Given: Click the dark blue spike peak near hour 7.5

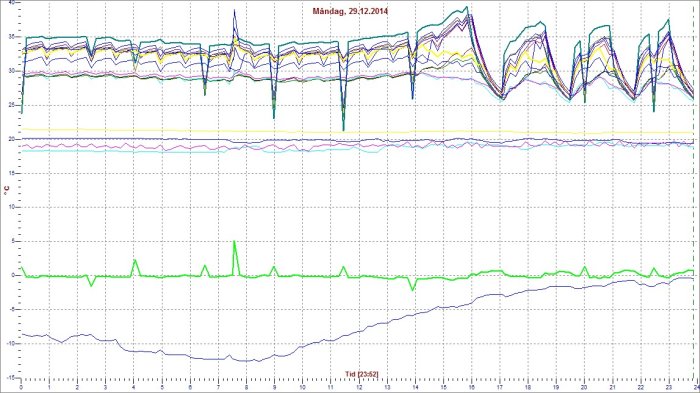Looking at the screenshot, I should coord(234,11).
